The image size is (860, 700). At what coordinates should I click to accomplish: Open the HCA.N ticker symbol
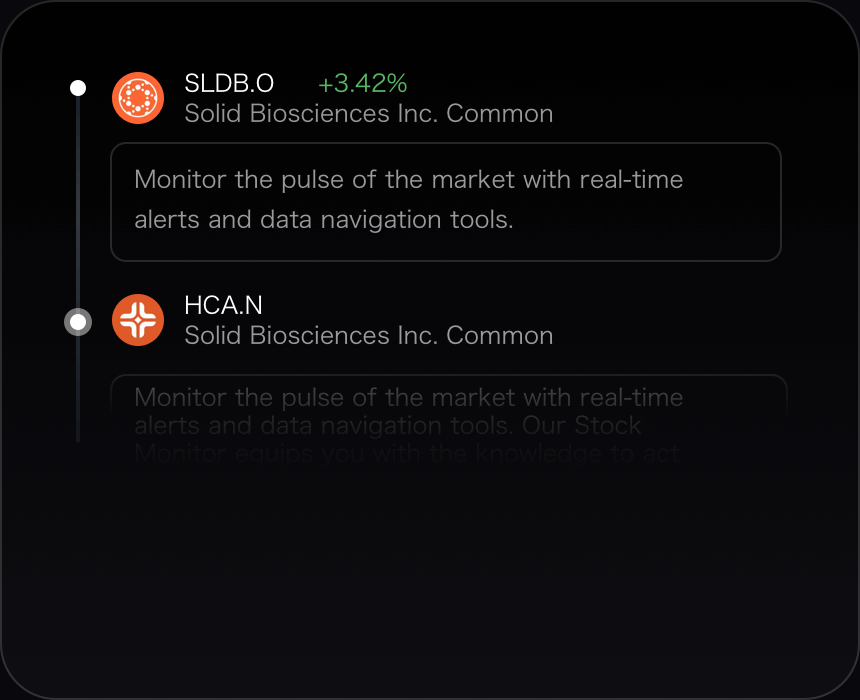coord(224,306)
